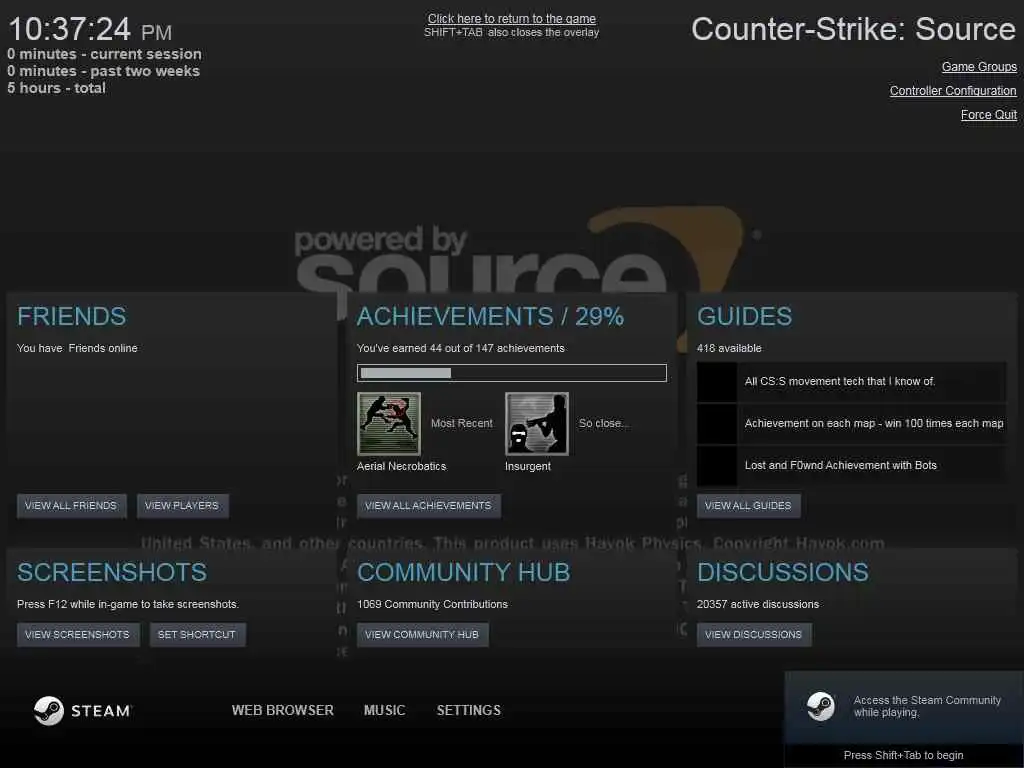This screenshot has width=1024, height=768.
Task: Click View Players button
Action: coord(182,505)
